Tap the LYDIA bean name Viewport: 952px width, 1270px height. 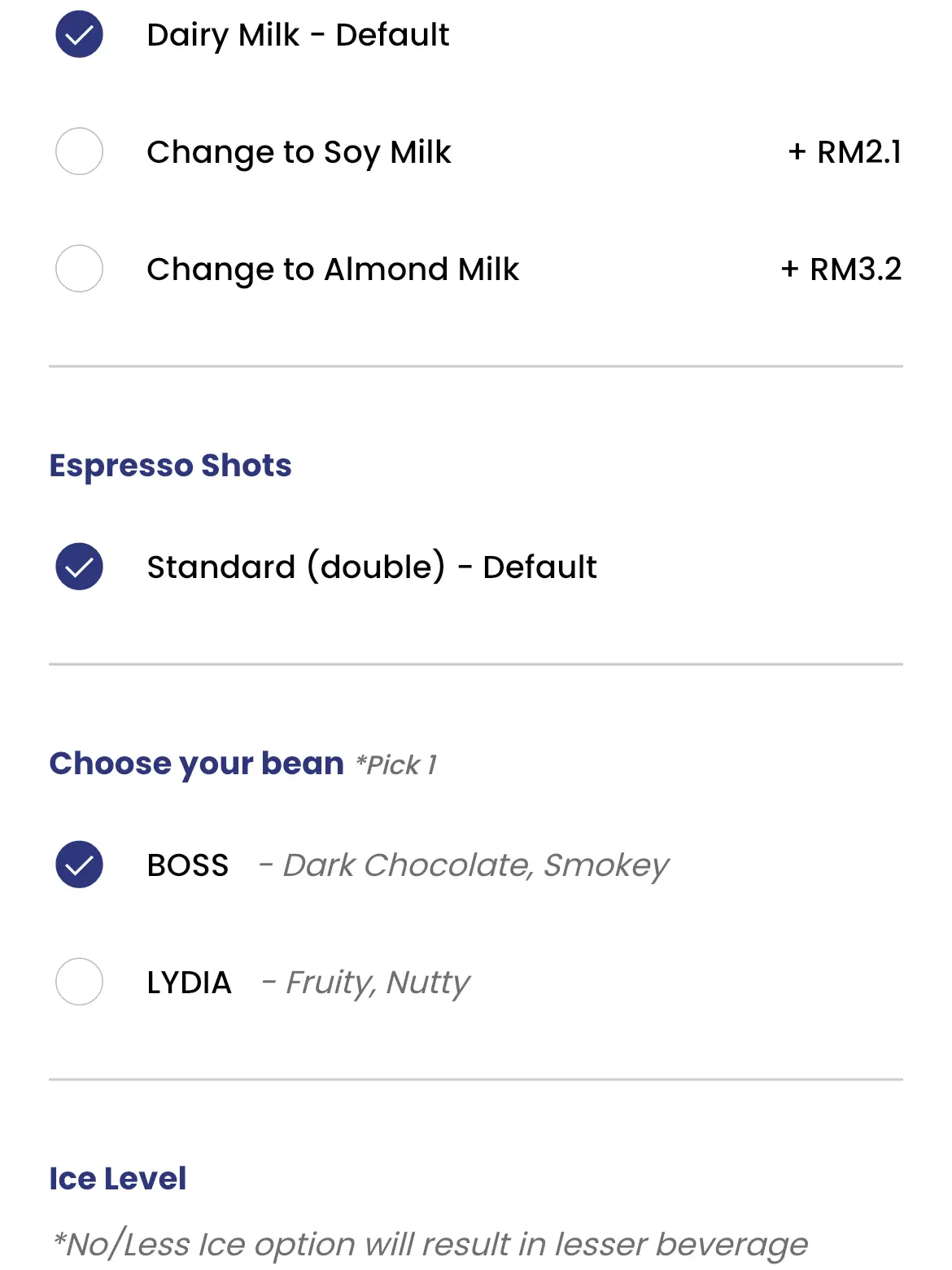point(189,983)
